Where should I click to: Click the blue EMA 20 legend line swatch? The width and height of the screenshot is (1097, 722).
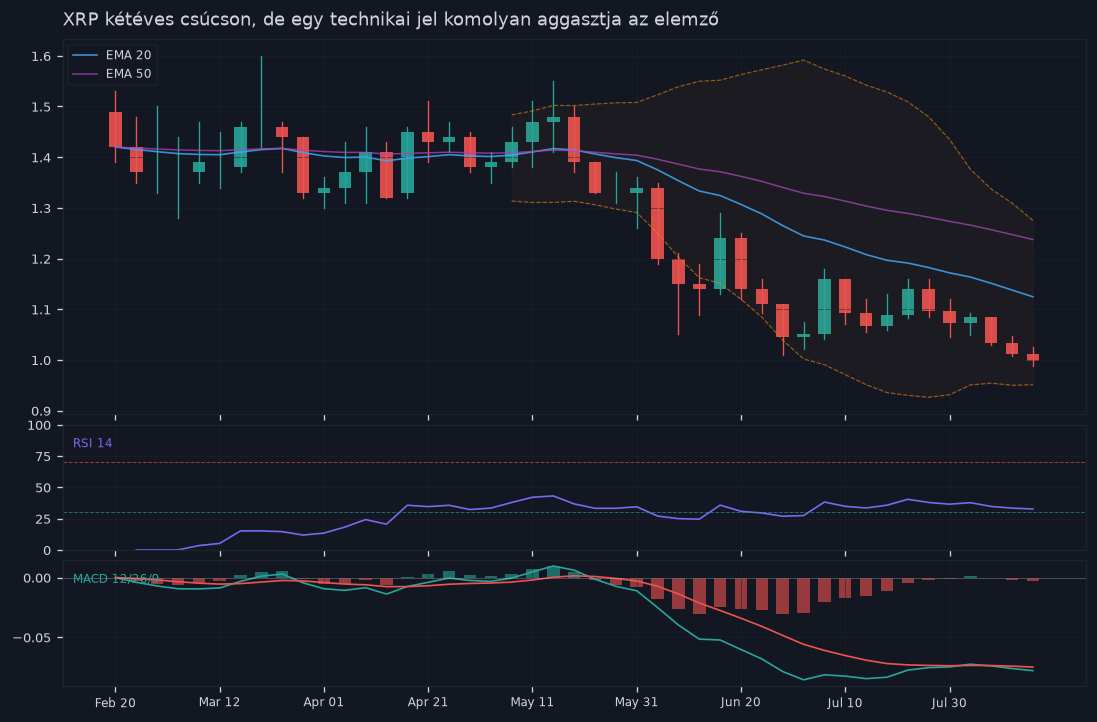85,55
